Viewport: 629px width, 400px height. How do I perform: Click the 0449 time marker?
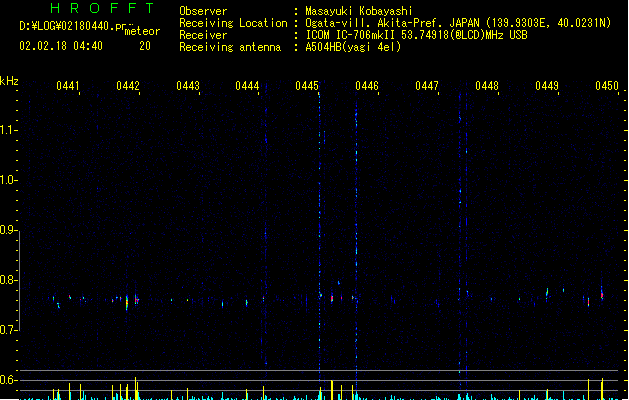(x=547, y=86)
